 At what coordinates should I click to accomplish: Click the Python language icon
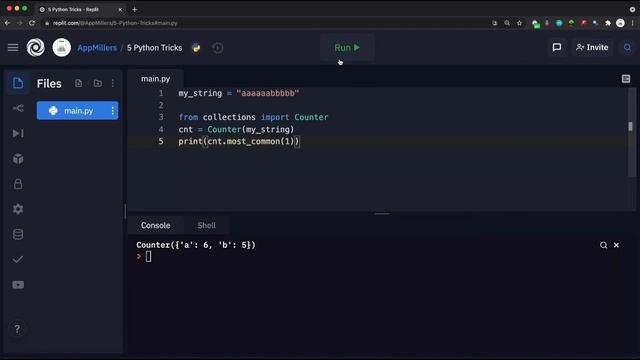pos(196,48)
